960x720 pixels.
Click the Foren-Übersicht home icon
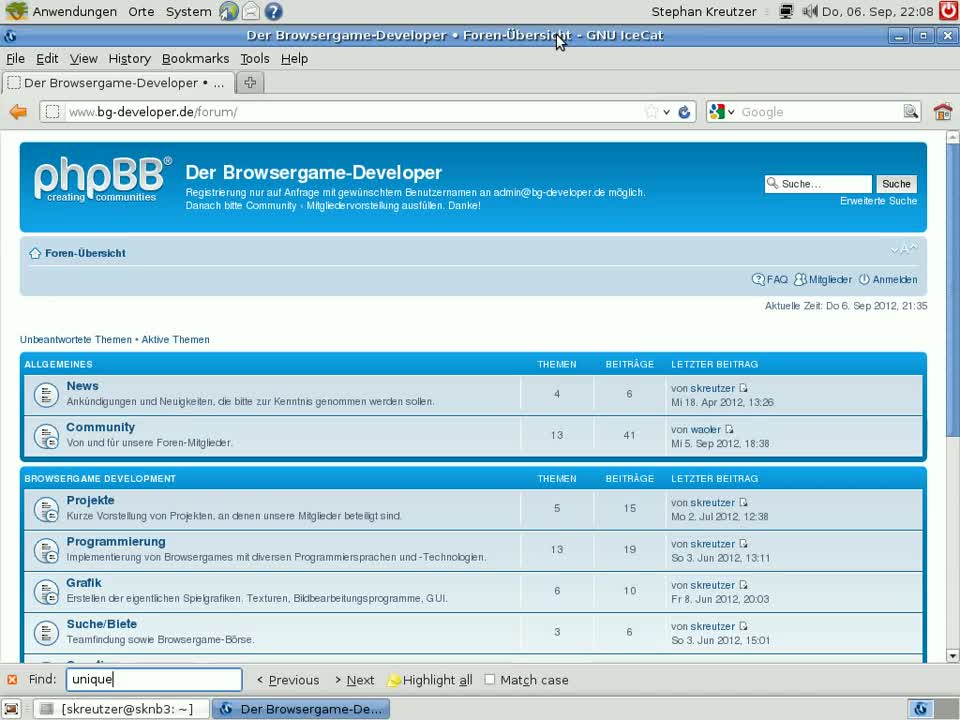(x=35, y=253)
